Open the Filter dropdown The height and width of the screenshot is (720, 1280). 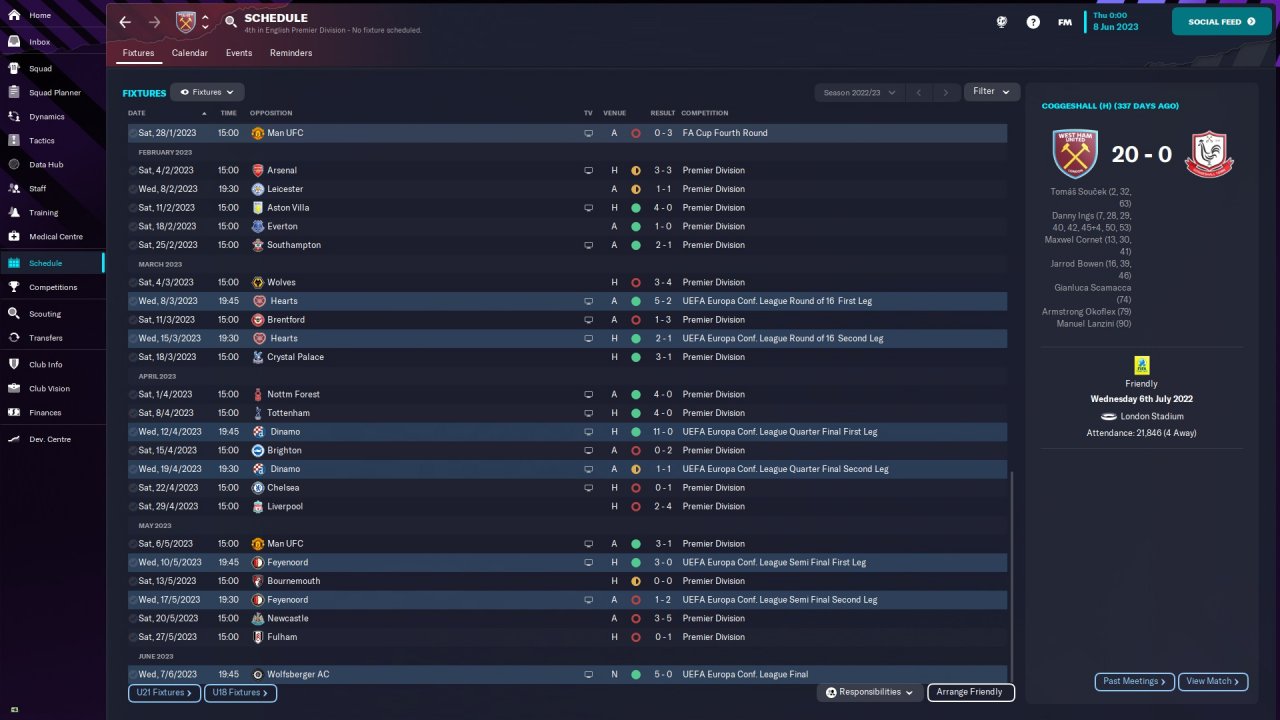(x=992, y=92)
